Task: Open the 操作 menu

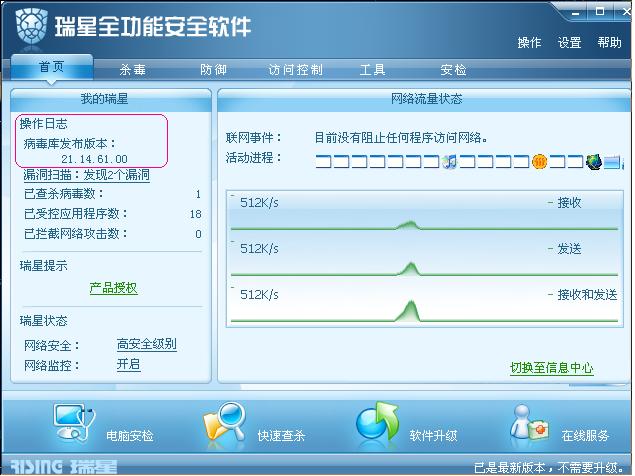Action: (x=529, y=43)
